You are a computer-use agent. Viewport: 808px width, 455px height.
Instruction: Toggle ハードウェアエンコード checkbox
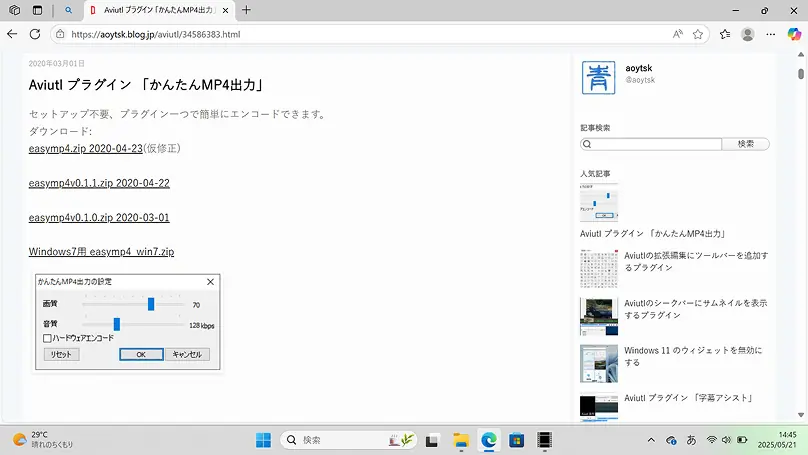47,338
